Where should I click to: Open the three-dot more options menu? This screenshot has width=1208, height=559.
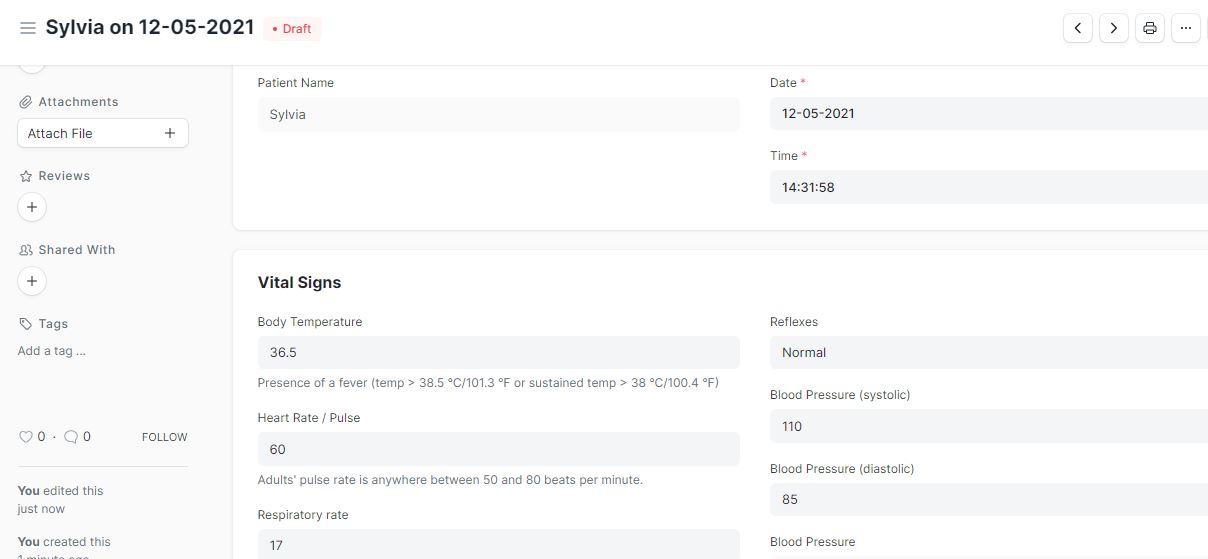tap(1186, 28)
